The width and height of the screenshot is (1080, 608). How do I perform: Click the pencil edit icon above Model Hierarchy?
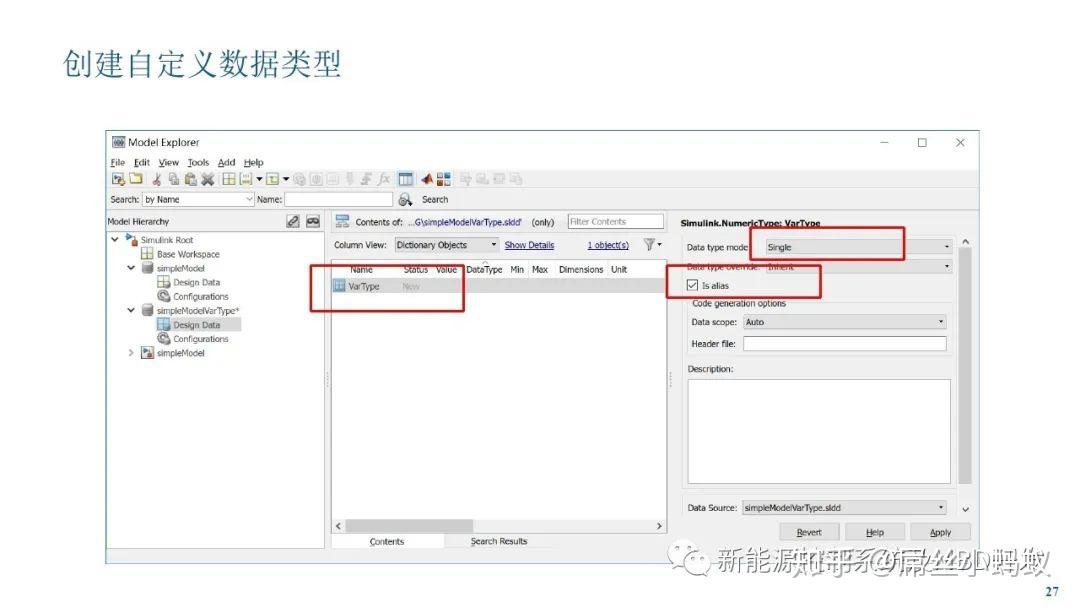pos(291,220)
